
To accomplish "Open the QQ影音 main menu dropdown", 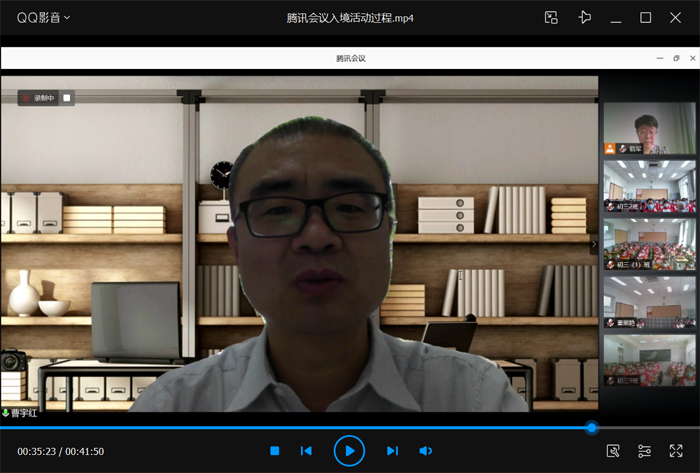I will tap(43, 18).
